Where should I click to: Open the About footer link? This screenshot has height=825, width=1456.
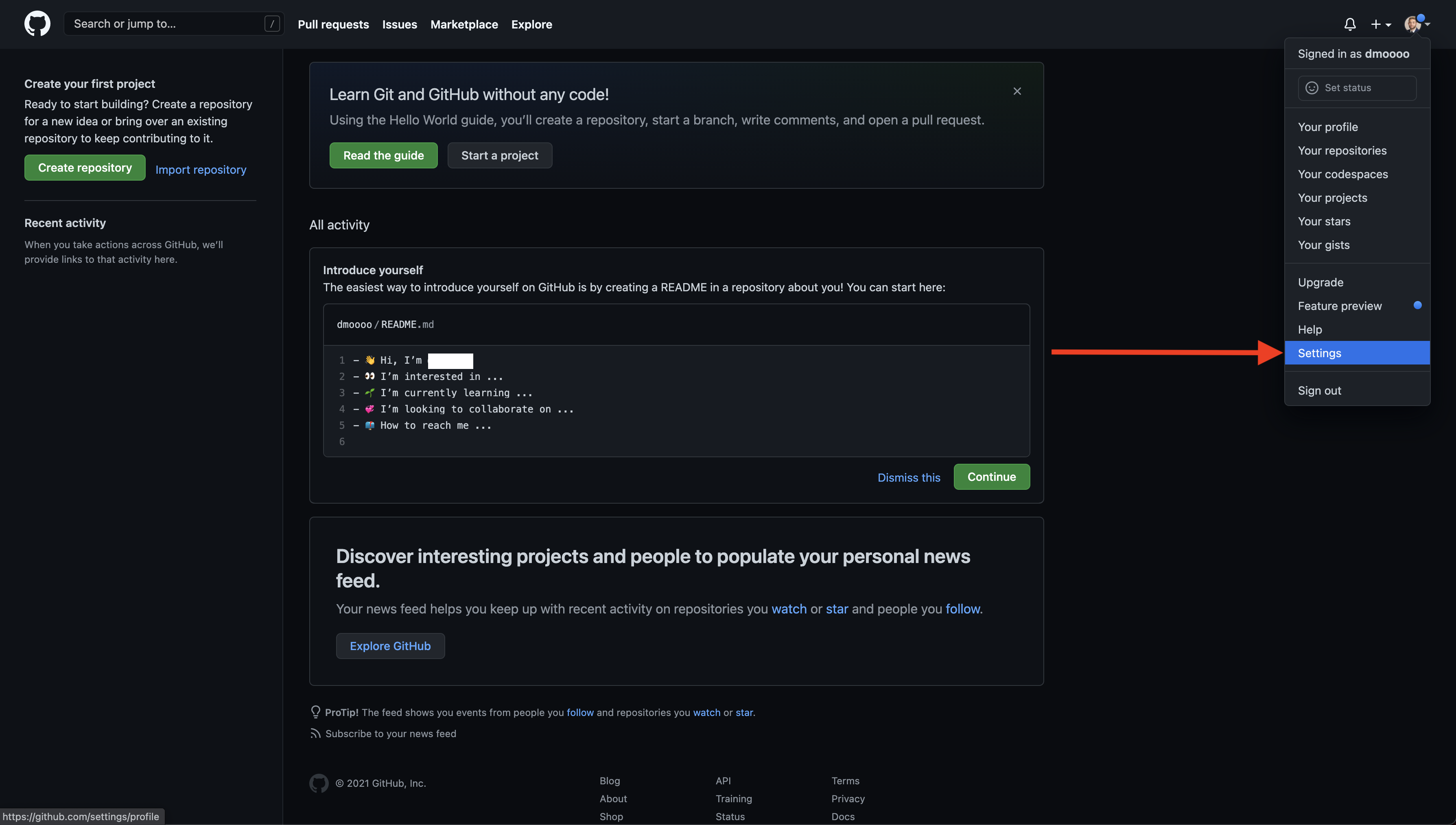coord(613,799)
